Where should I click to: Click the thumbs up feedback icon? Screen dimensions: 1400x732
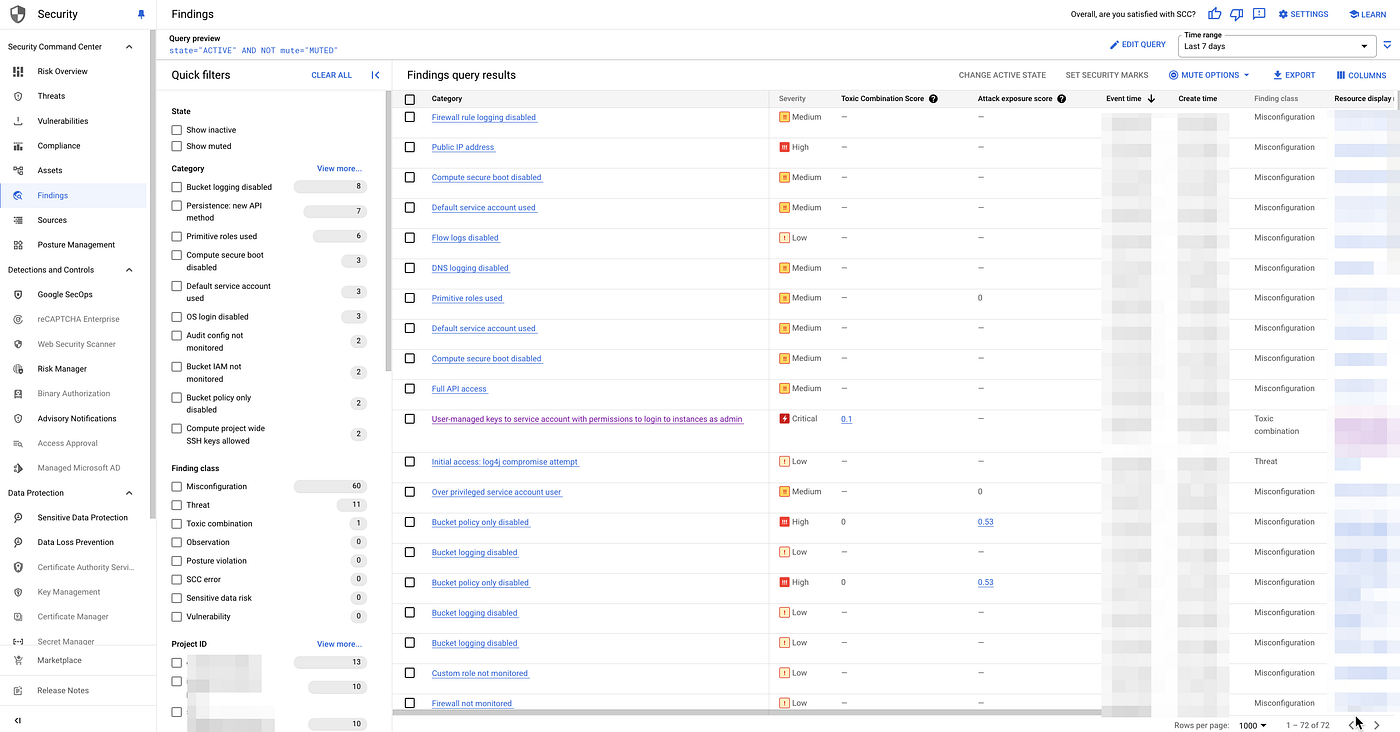pyautogui.click(x=1215, y=14)
